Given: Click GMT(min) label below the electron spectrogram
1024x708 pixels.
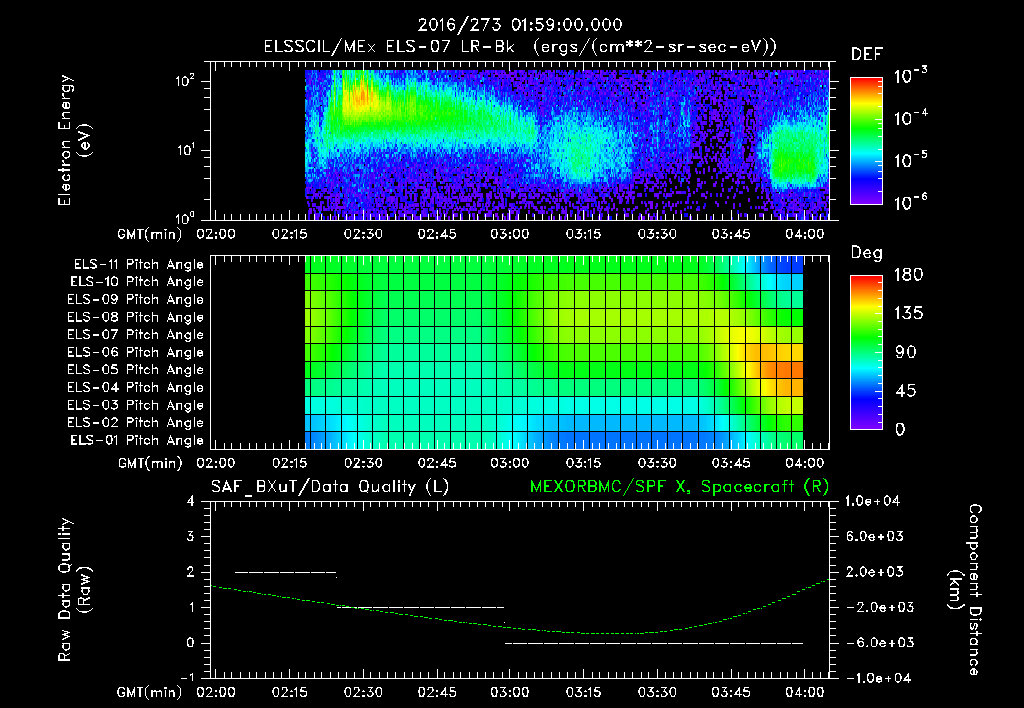Looking at the screenshot, I should click(150, 234).
